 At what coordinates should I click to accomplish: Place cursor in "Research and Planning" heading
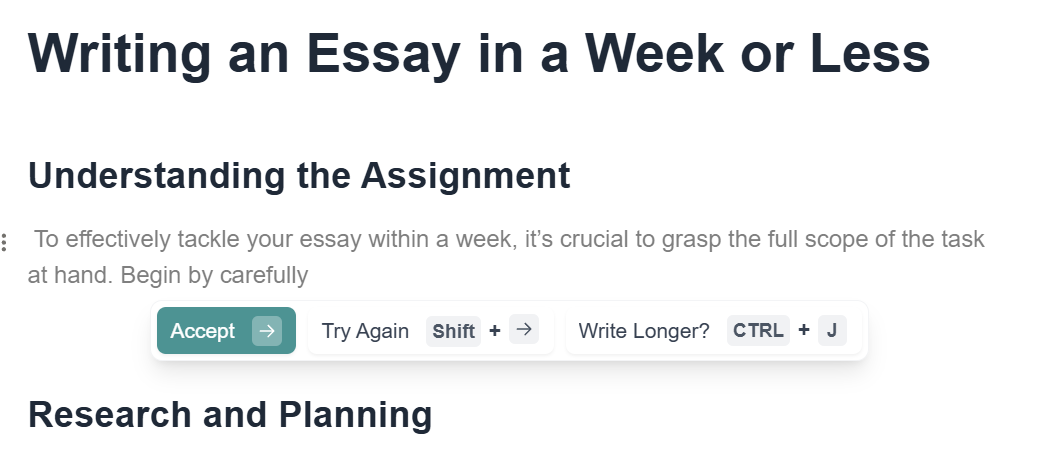[230, 414]
